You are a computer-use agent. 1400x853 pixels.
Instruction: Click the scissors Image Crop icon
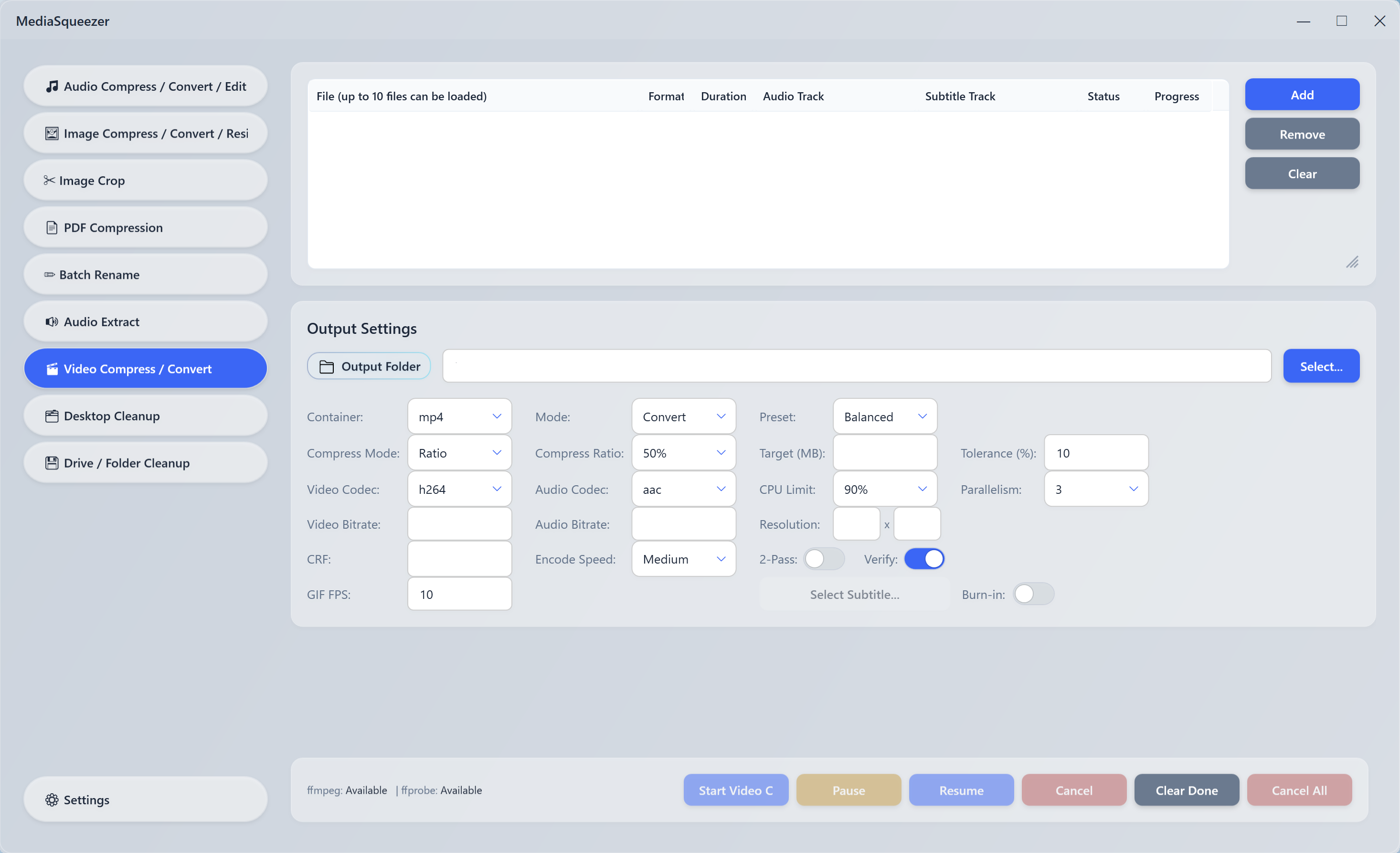coord(50,180)
